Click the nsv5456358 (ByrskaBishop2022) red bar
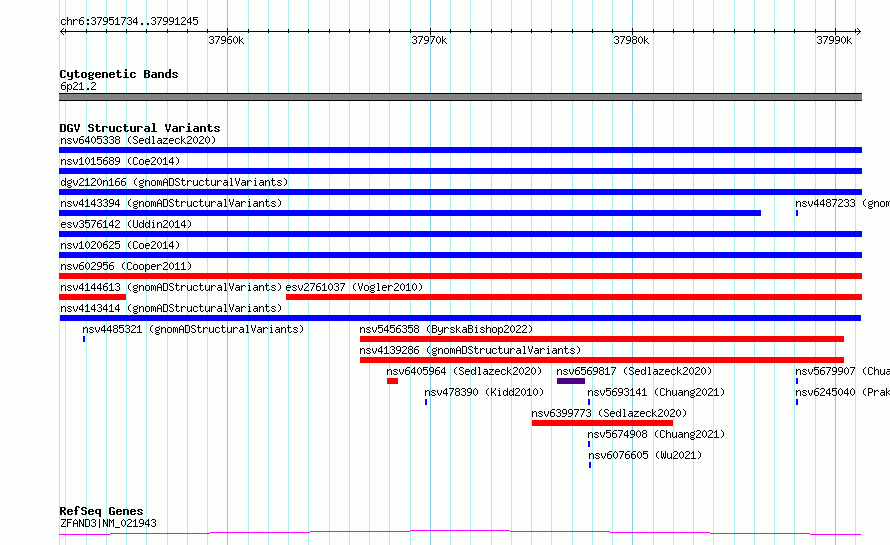This screenshot has height=545, width=890. [602, 339]
